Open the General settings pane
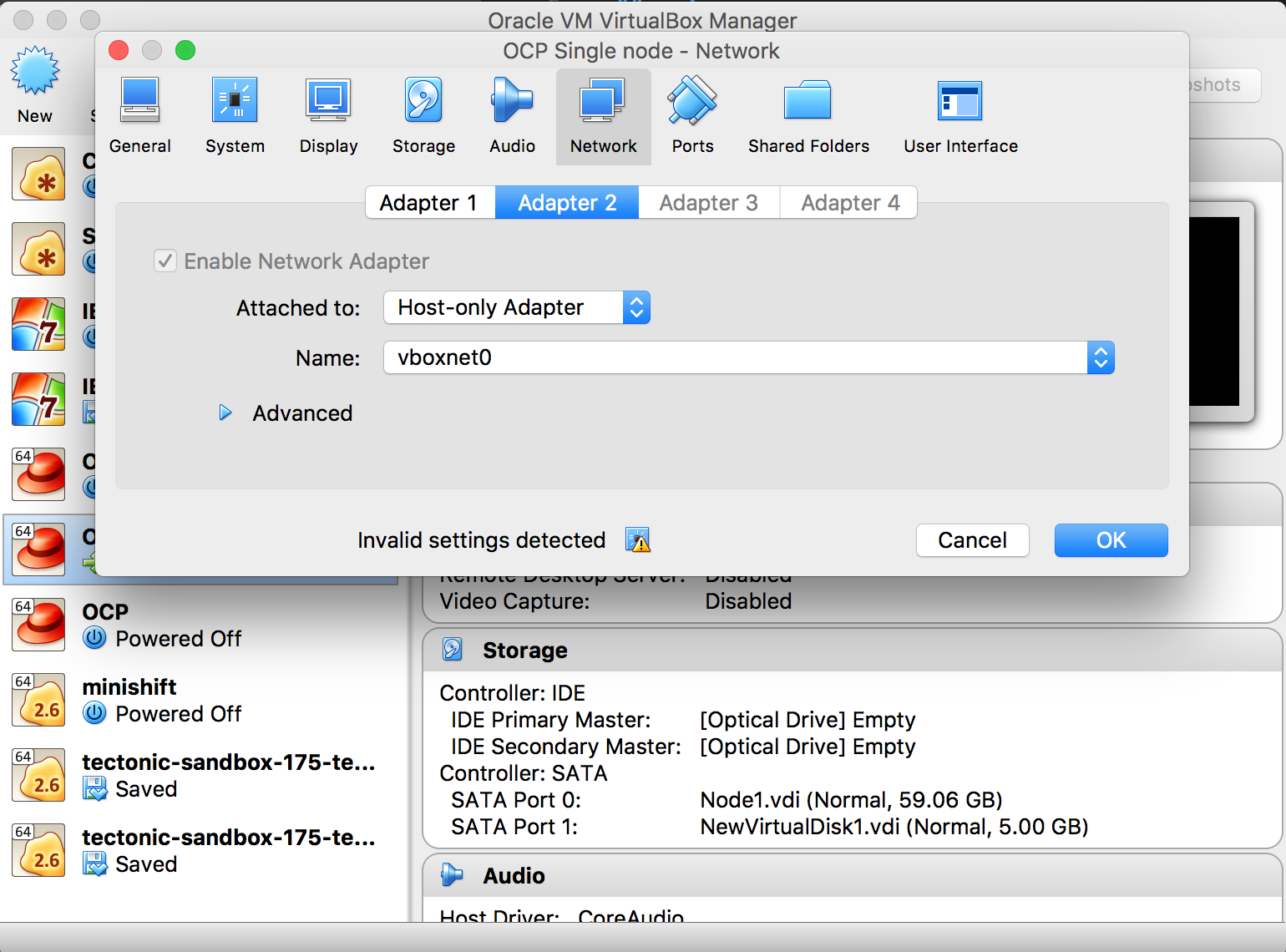This screenshot has width=1286, height=952. [x=139, y=116]
